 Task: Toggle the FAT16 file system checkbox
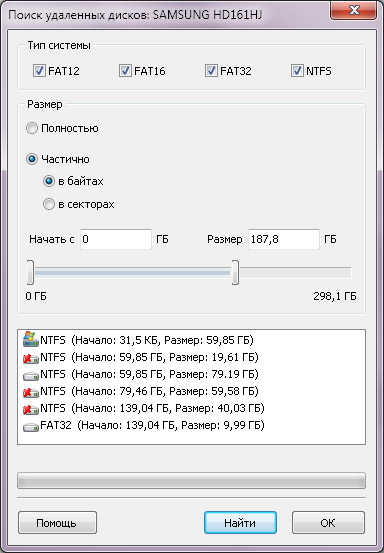(x=125, y=71)
